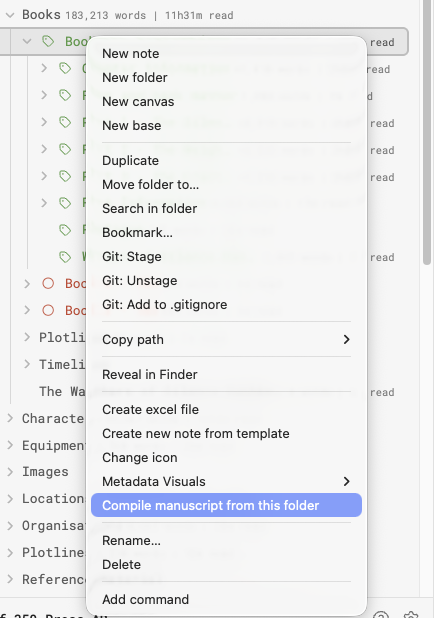Click the tag icon on the highlighted Book folder

tap(48, 41)
